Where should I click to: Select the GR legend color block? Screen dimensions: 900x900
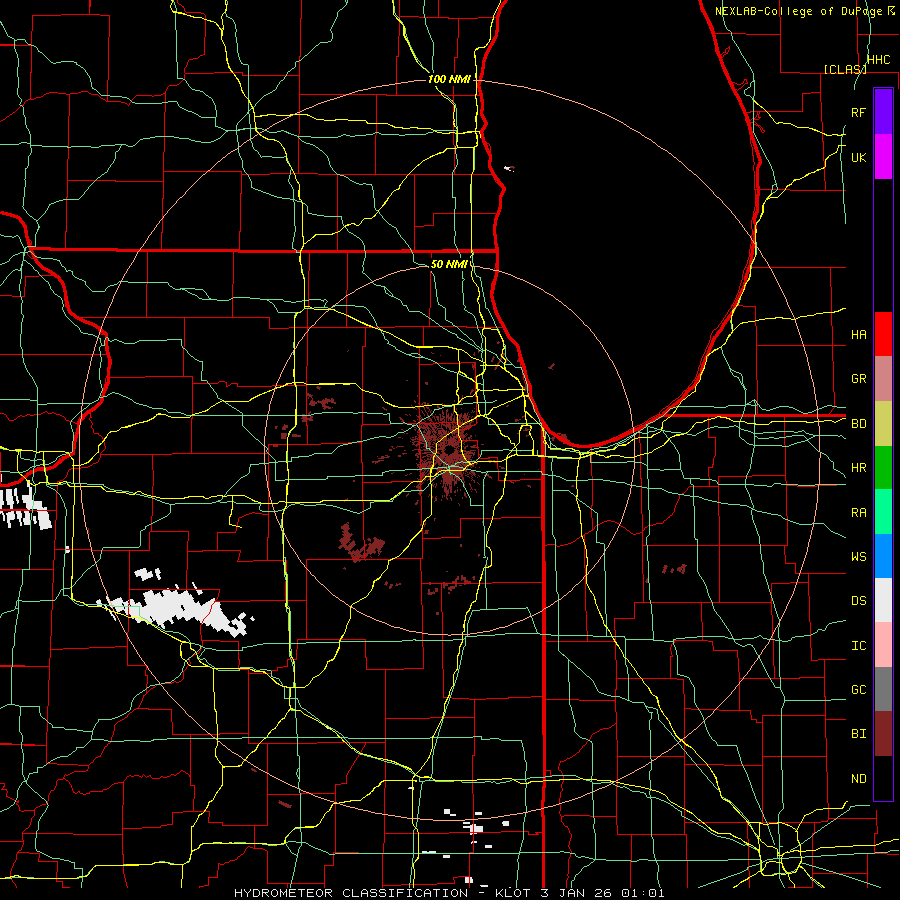pos(883,378)
